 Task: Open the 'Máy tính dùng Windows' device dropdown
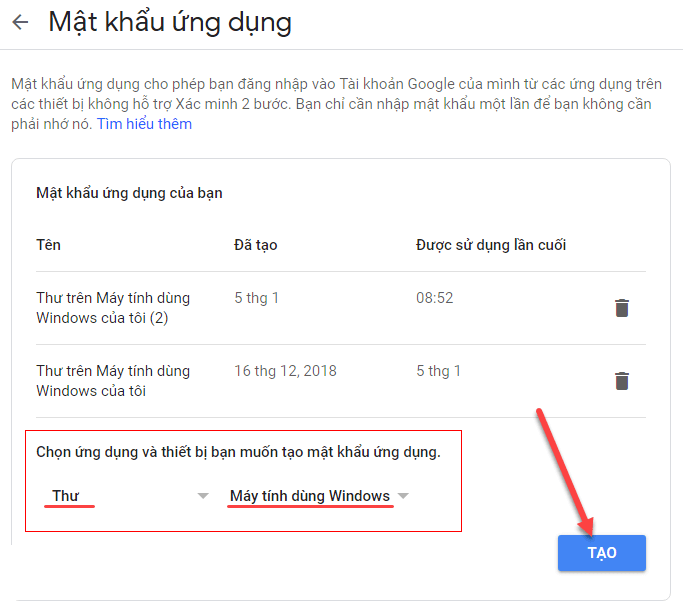pyautogui.click(x=310, y=496)
